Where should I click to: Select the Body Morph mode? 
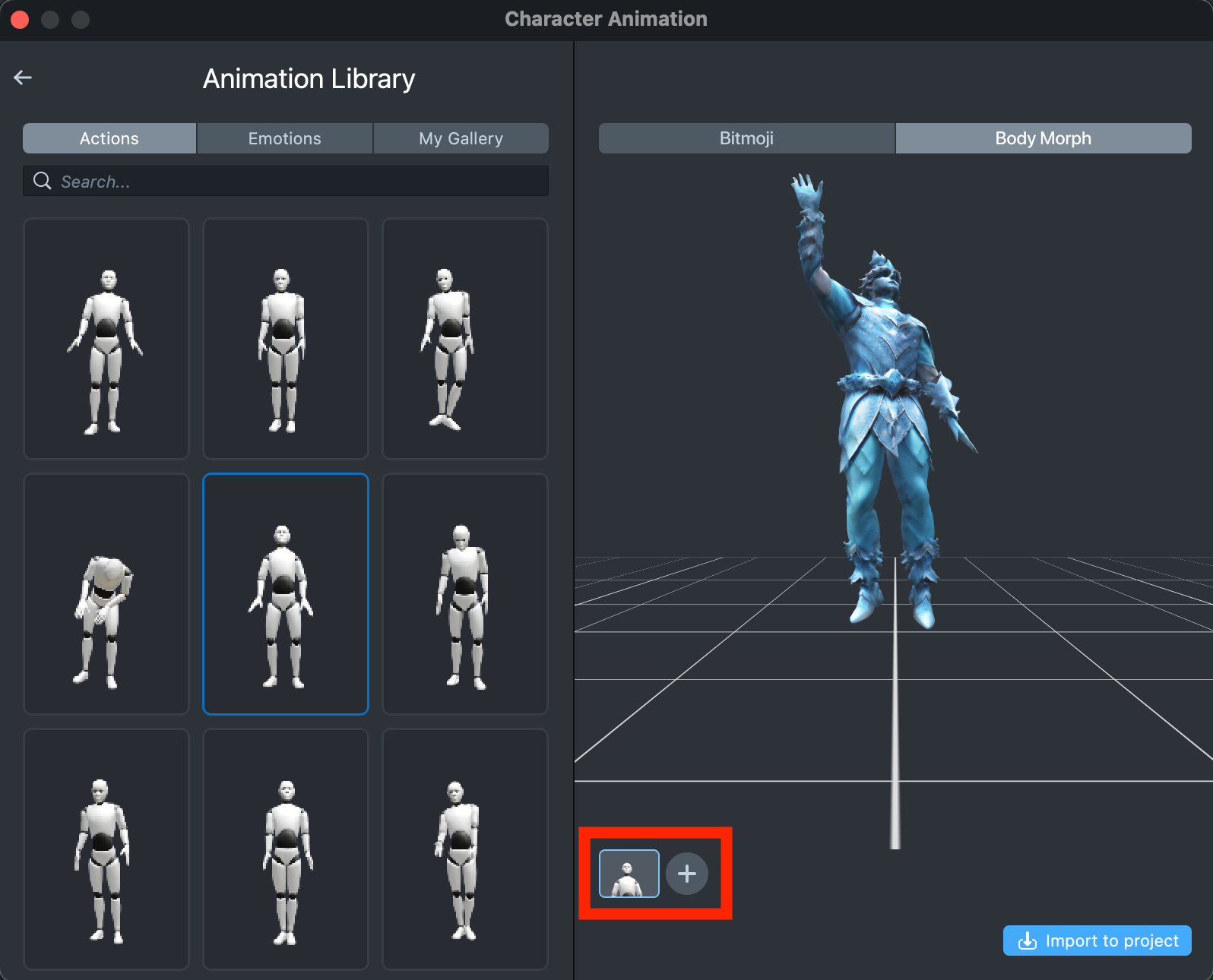(x=1043, y=138)
